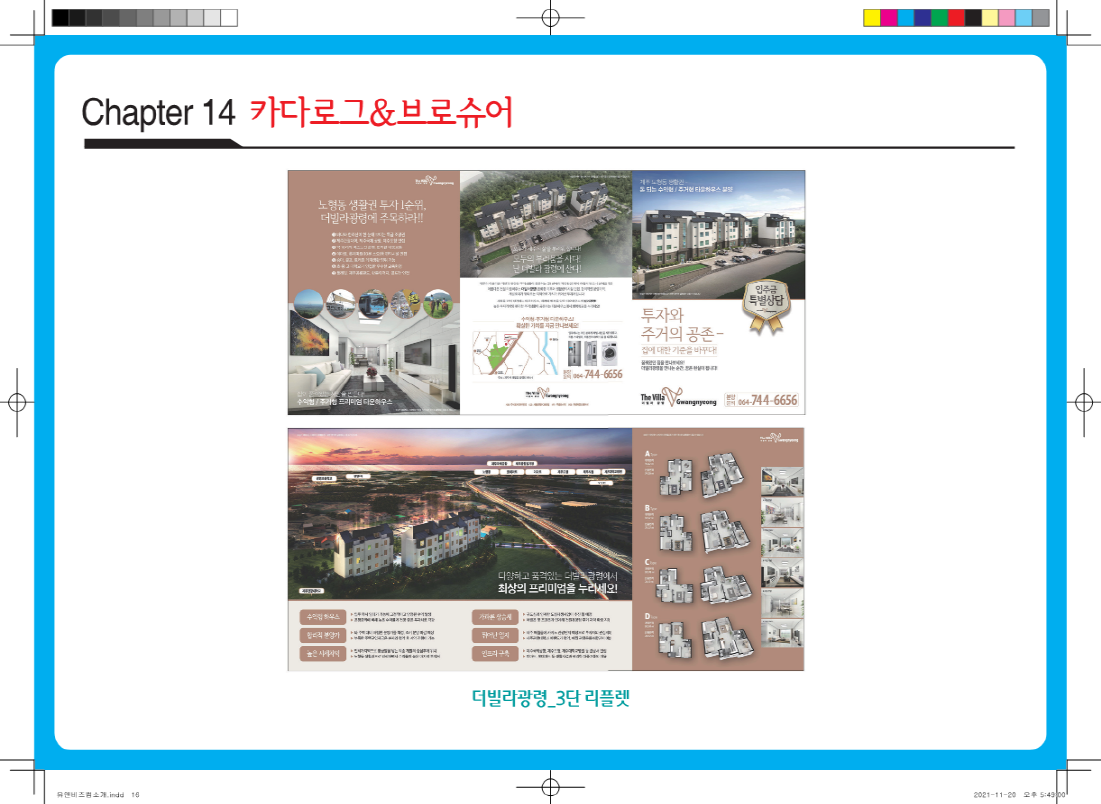Click the top center registration crosshair mark
Screen dimensions: 1101x804
[x=550, y=17]
